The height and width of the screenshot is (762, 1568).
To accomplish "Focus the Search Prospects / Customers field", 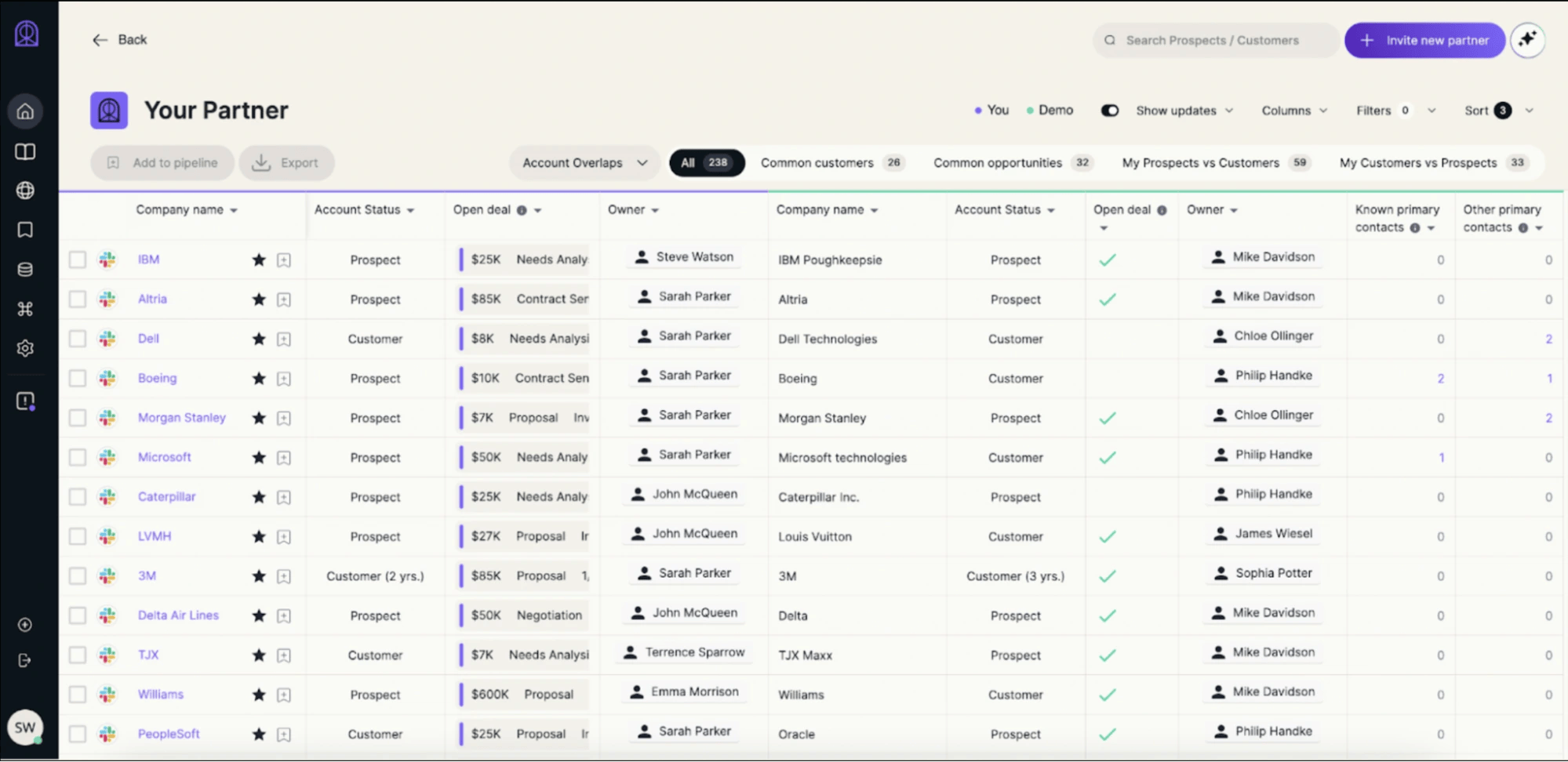I will coord(1216,40).
